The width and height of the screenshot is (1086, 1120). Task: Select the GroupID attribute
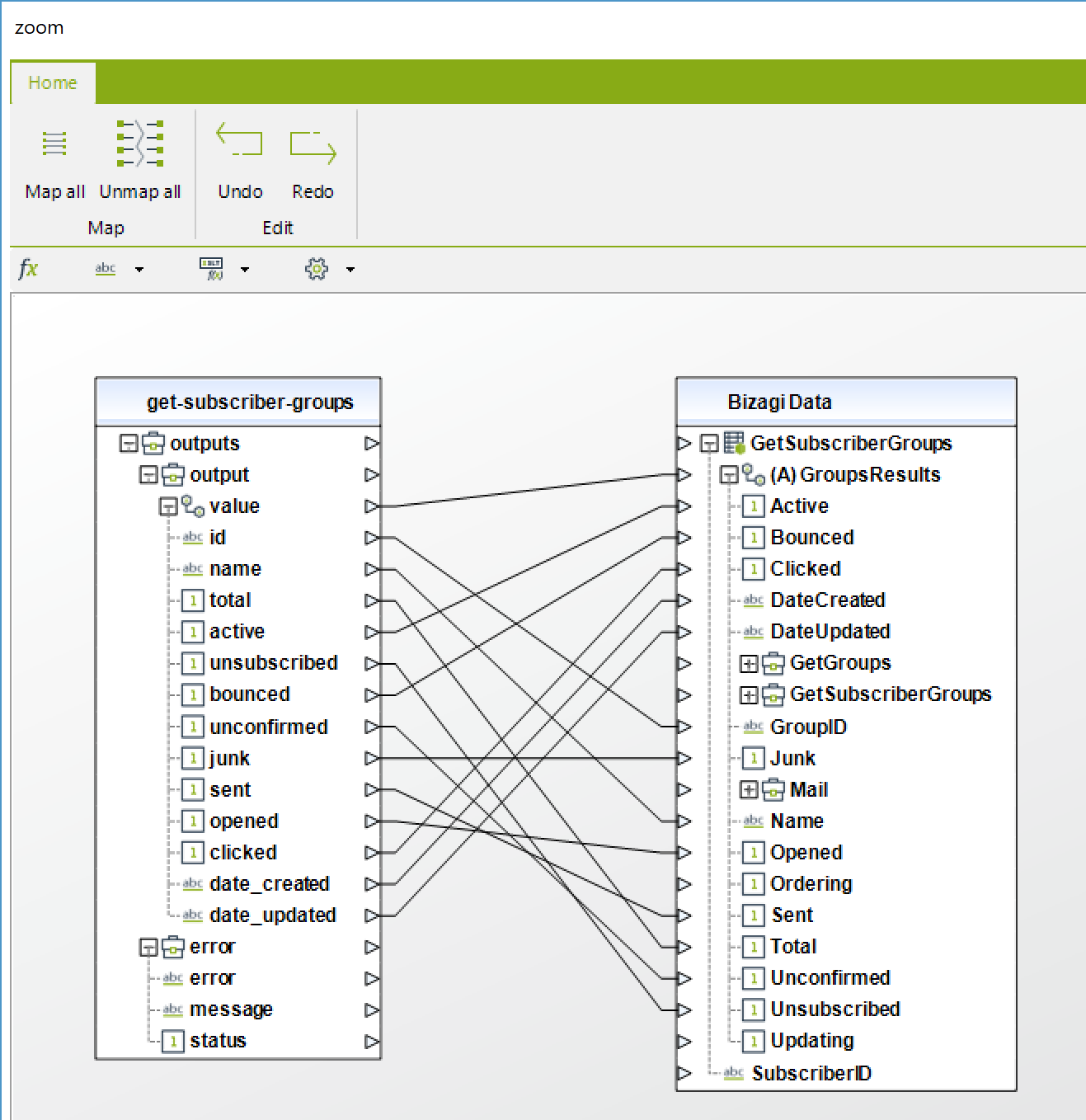click(x=808, y=727)
